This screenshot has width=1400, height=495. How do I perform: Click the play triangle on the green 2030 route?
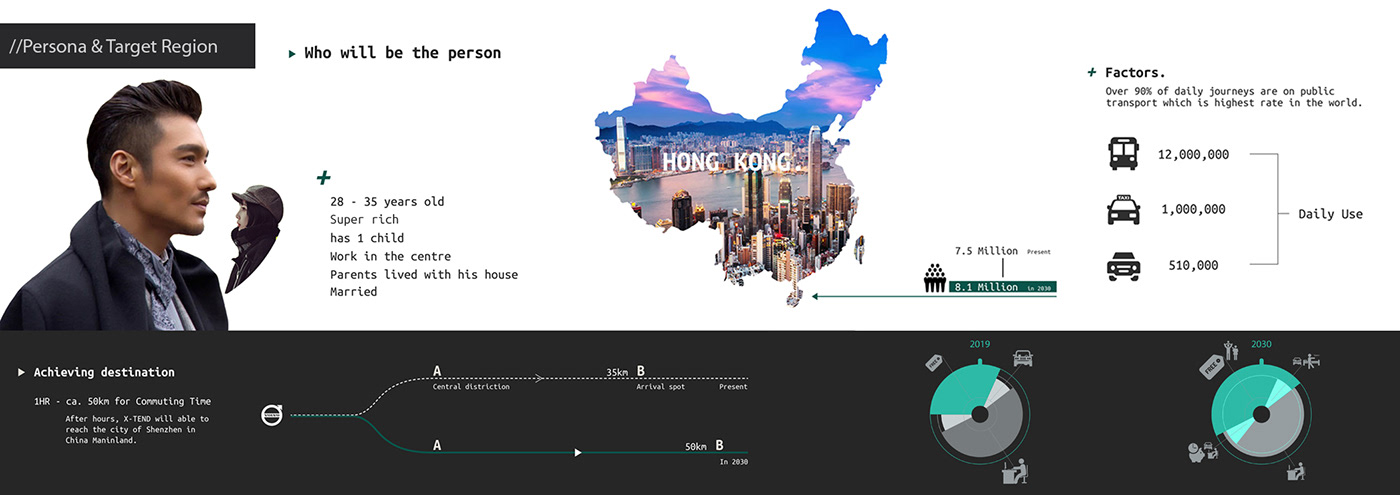pos(577,453)
